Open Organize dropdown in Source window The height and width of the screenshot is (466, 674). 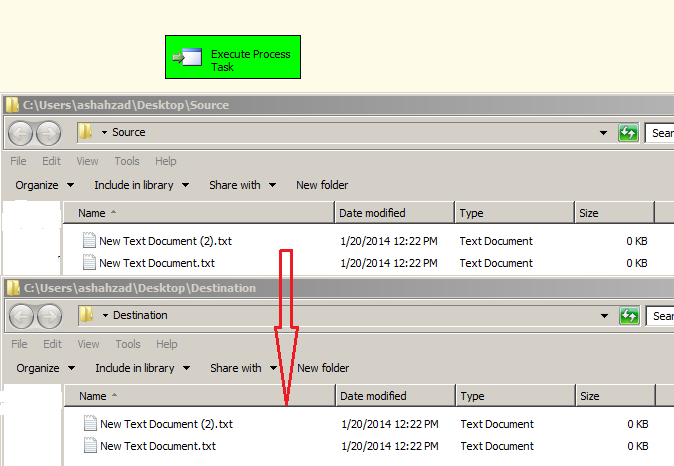point(45,185)
